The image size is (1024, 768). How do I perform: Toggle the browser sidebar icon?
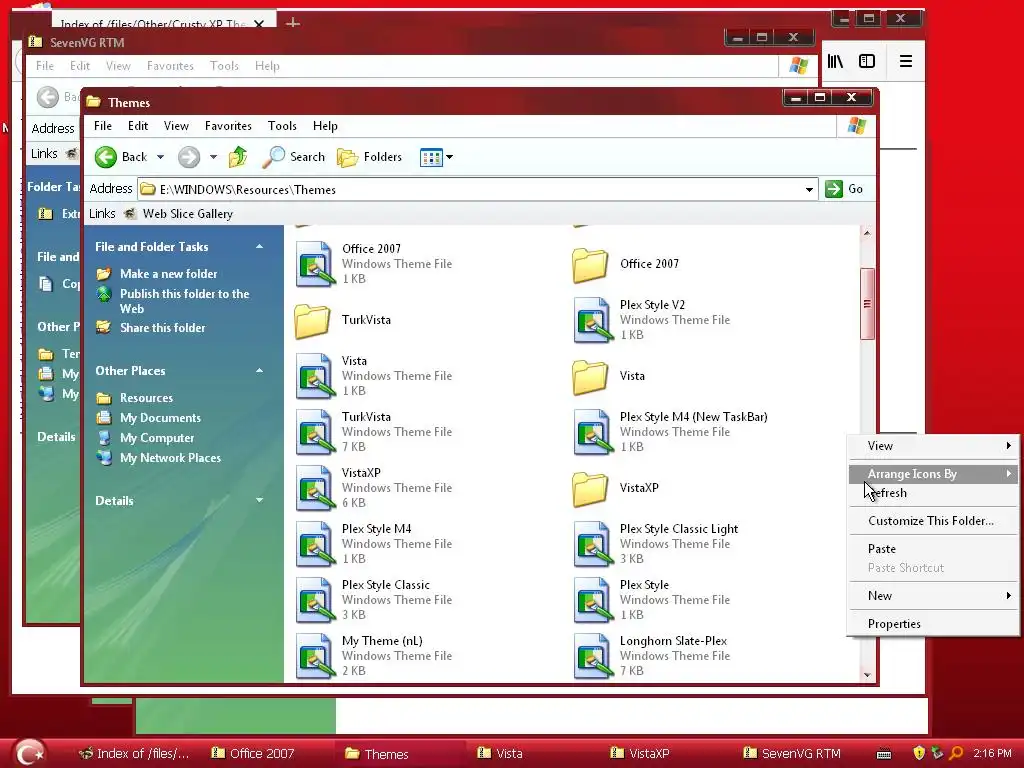(867, 61)
